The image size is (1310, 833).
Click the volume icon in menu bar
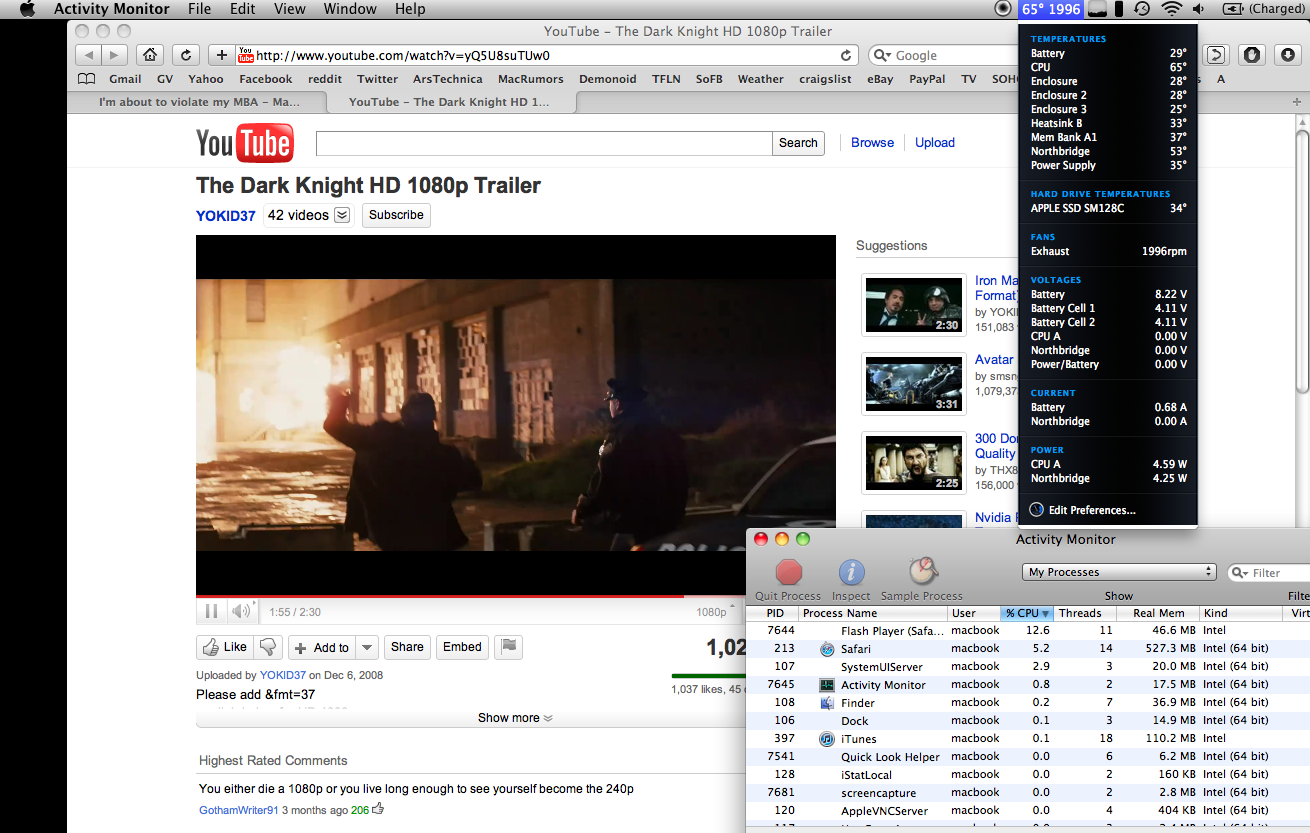pos(1198,9)
